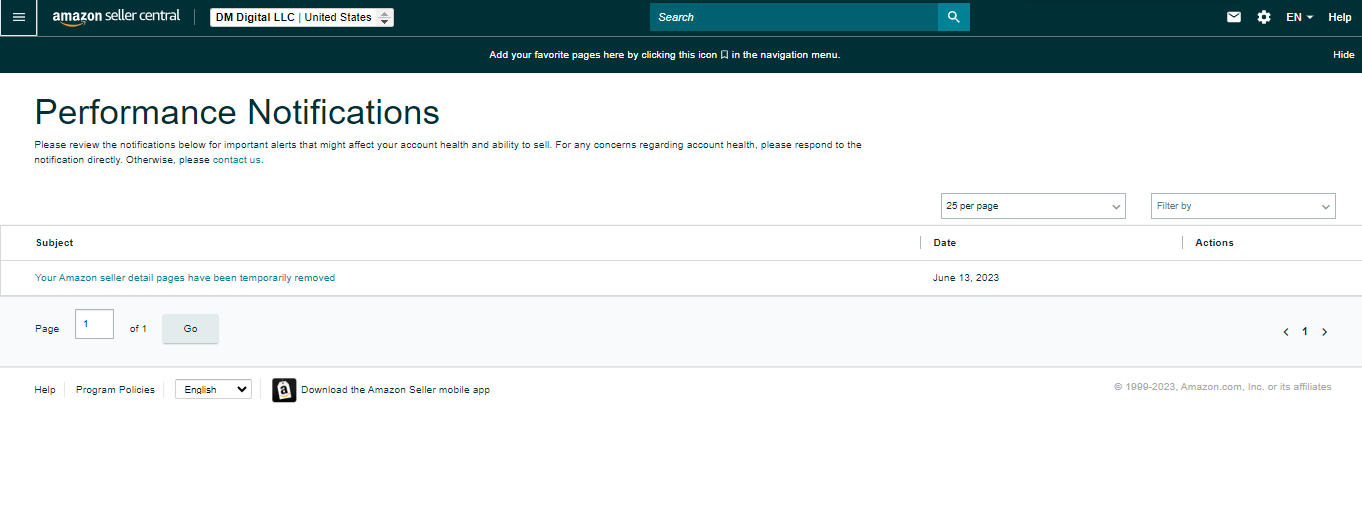The height and width of the screenshot is (515, 1362).
Task: Open the 'Filter by' dropdown
Action: coord(1243,206)
